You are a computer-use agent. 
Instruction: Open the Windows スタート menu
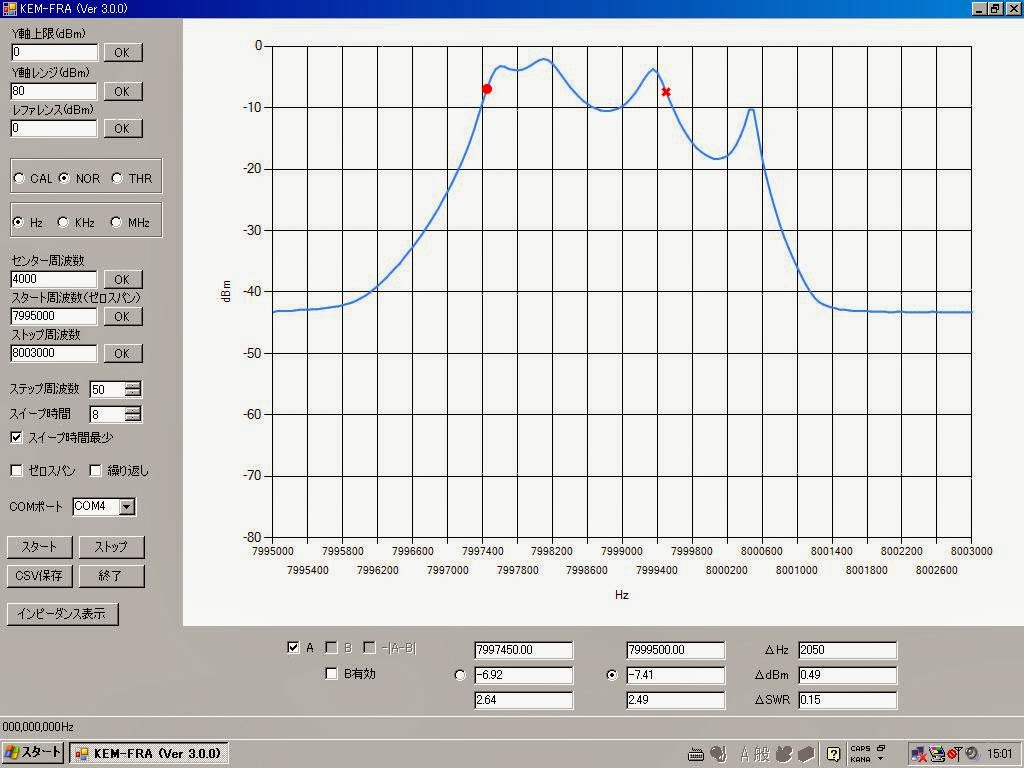30,752
